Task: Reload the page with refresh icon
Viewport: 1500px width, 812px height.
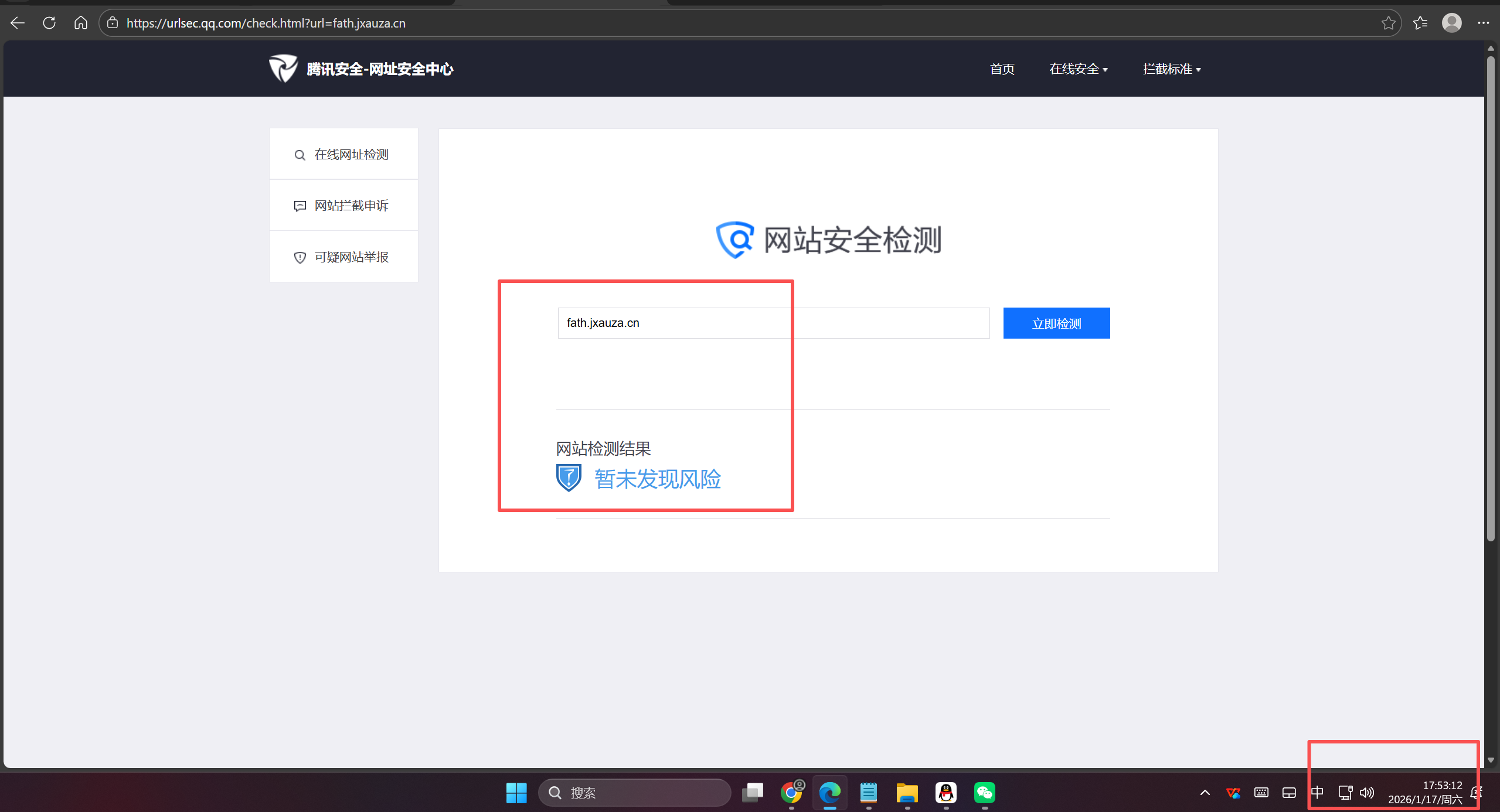Action: [x=49, y=23]
